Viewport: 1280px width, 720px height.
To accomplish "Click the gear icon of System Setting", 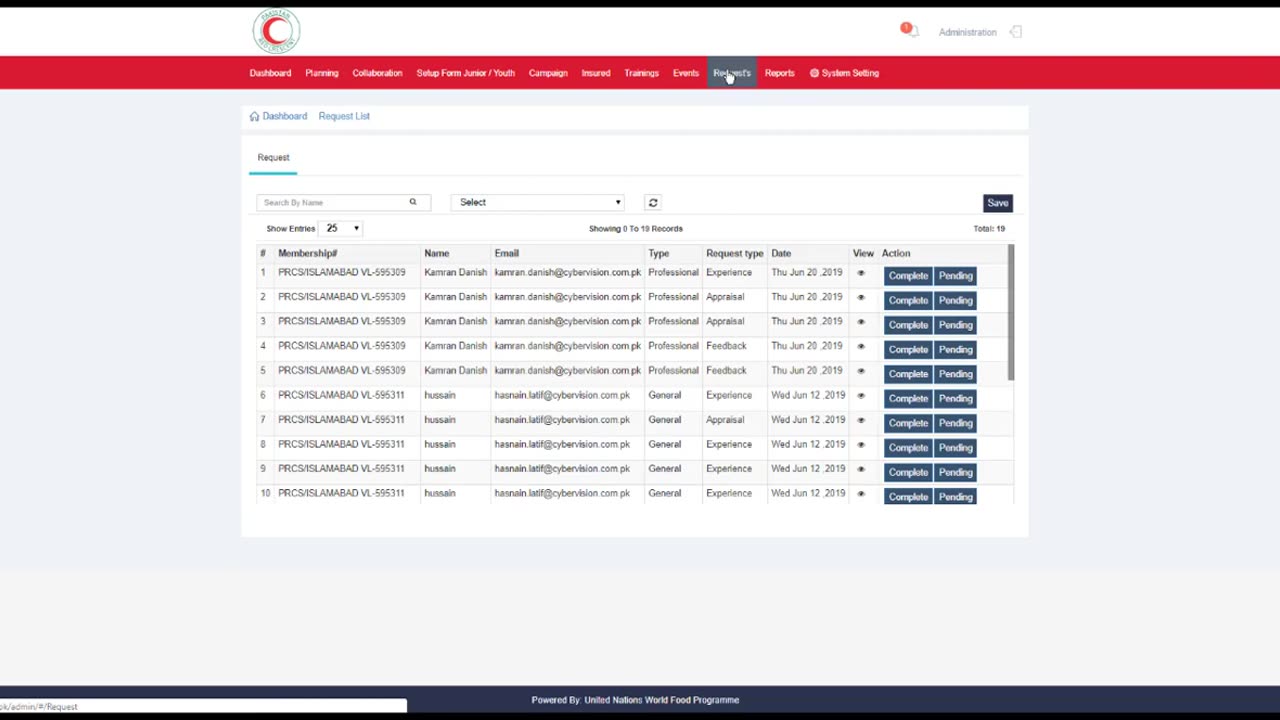I will 814,73.
